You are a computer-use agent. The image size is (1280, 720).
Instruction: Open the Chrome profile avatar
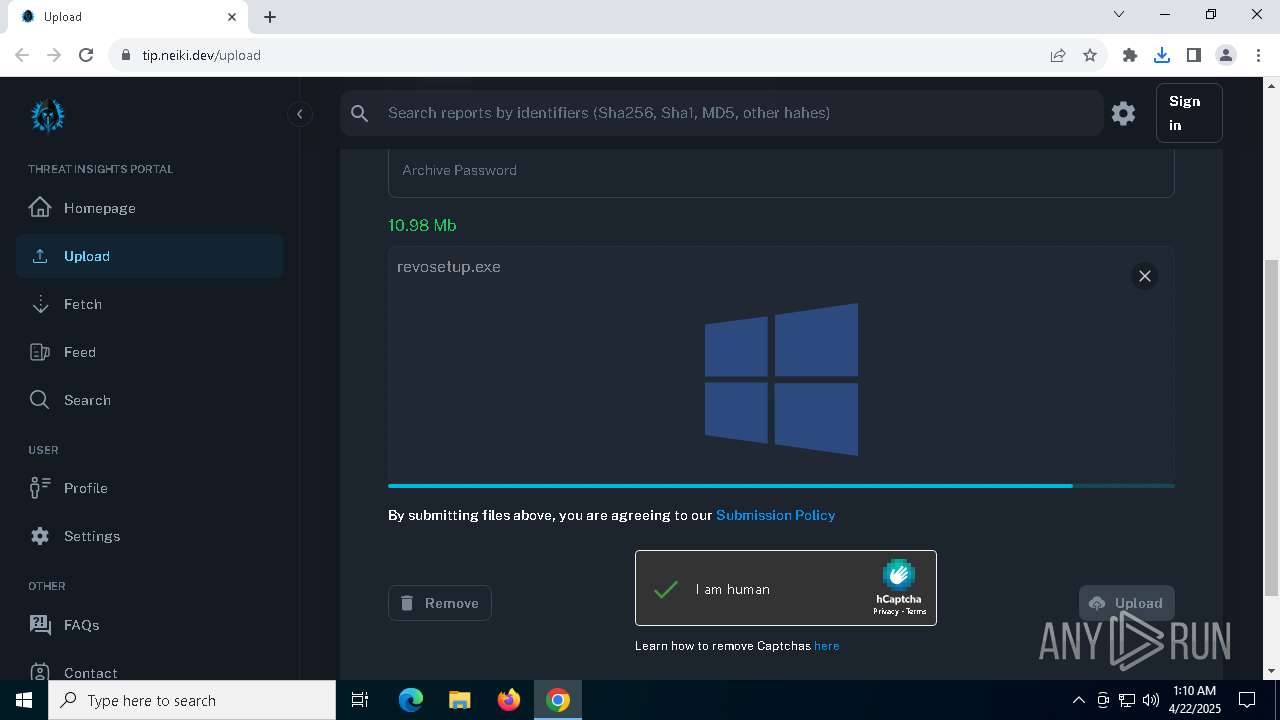click(x=1226, y=55)
